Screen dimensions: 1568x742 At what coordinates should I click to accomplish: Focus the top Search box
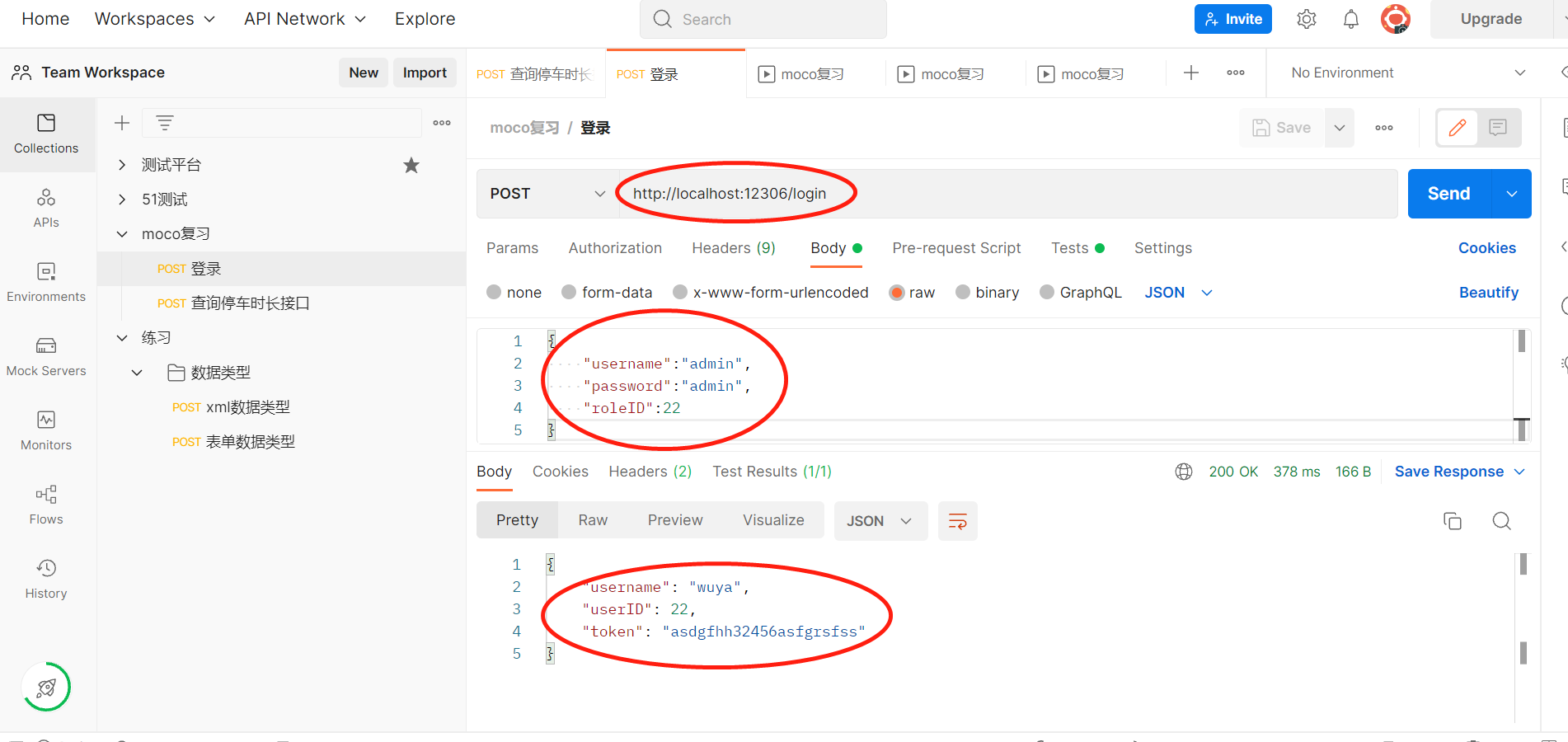pyautogui.click(x=763, y=19)
